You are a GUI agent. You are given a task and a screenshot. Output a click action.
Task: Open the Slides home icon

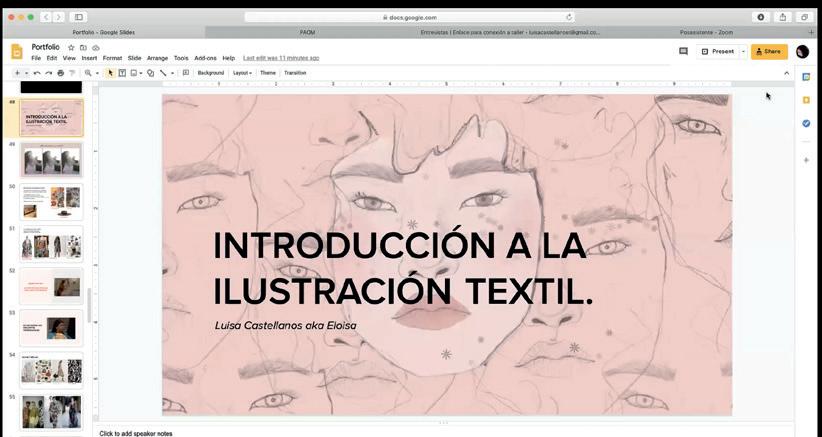coord(17,52)
